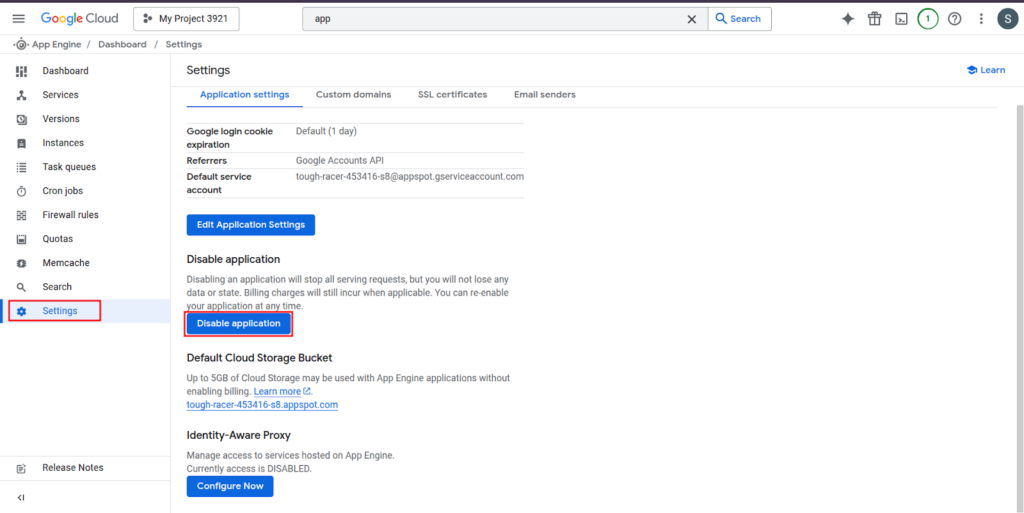Click Edit Application Settings button
The height and width of the screenshot is (513, 1024).
coord(251,225)
